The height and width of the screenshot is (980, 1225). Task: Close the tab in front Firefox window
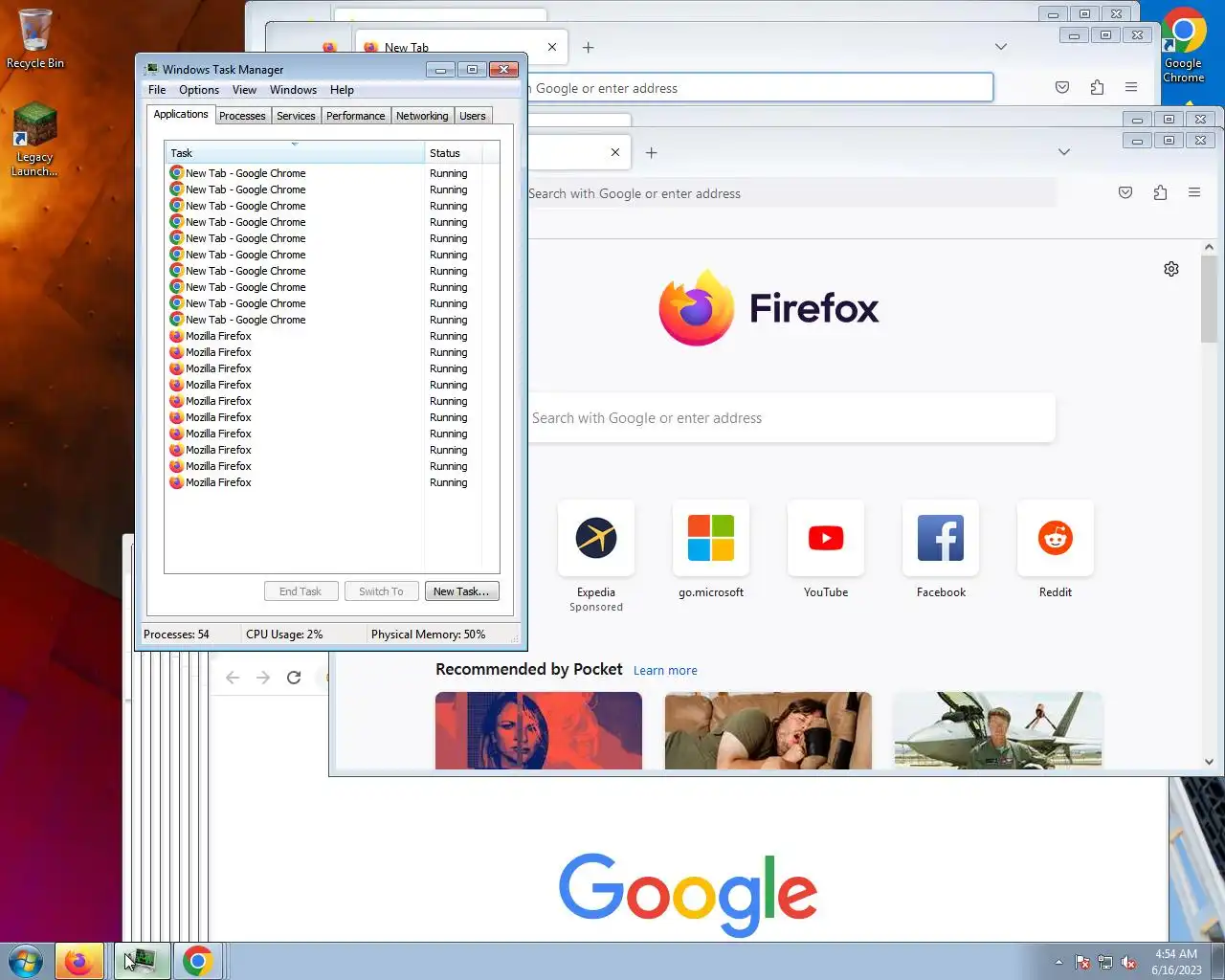615,152
